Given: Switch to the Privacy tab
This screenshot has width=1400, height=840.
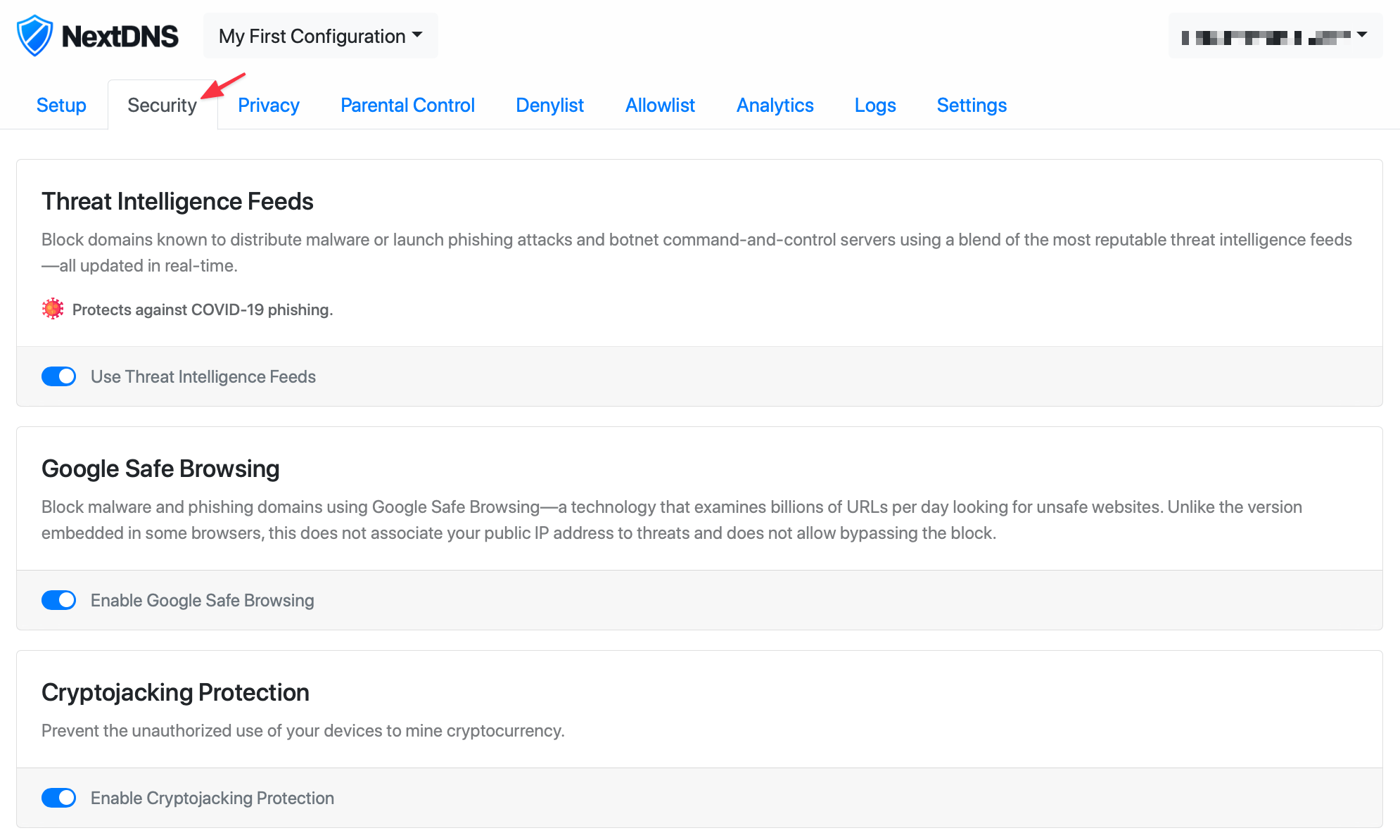Looking at the screenshot, I should tap(269, 105).
